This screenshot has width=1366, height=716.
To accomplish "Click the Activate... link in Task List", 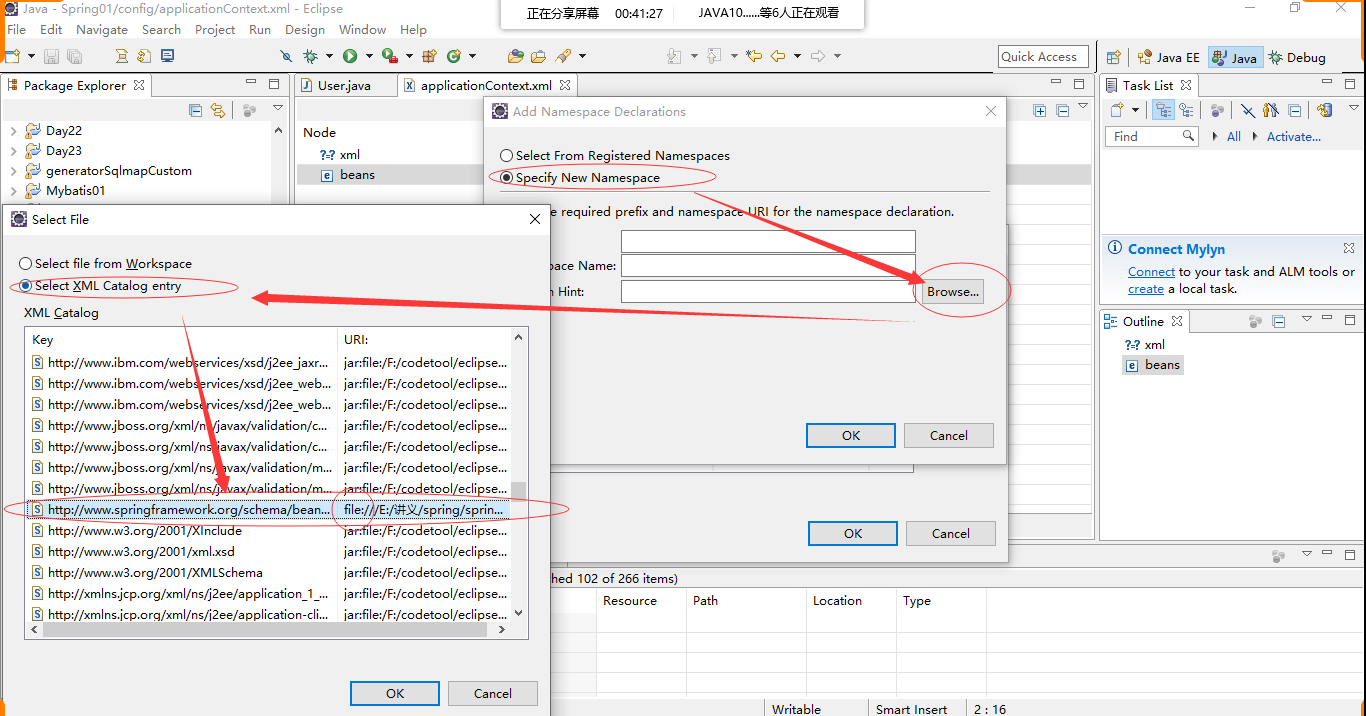I will pyautogui.click(x=1294, y=137).
